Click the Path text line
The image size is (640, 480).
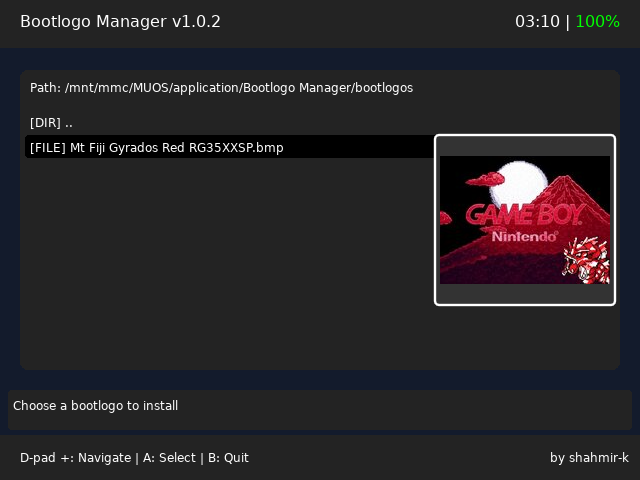(221, 88)
